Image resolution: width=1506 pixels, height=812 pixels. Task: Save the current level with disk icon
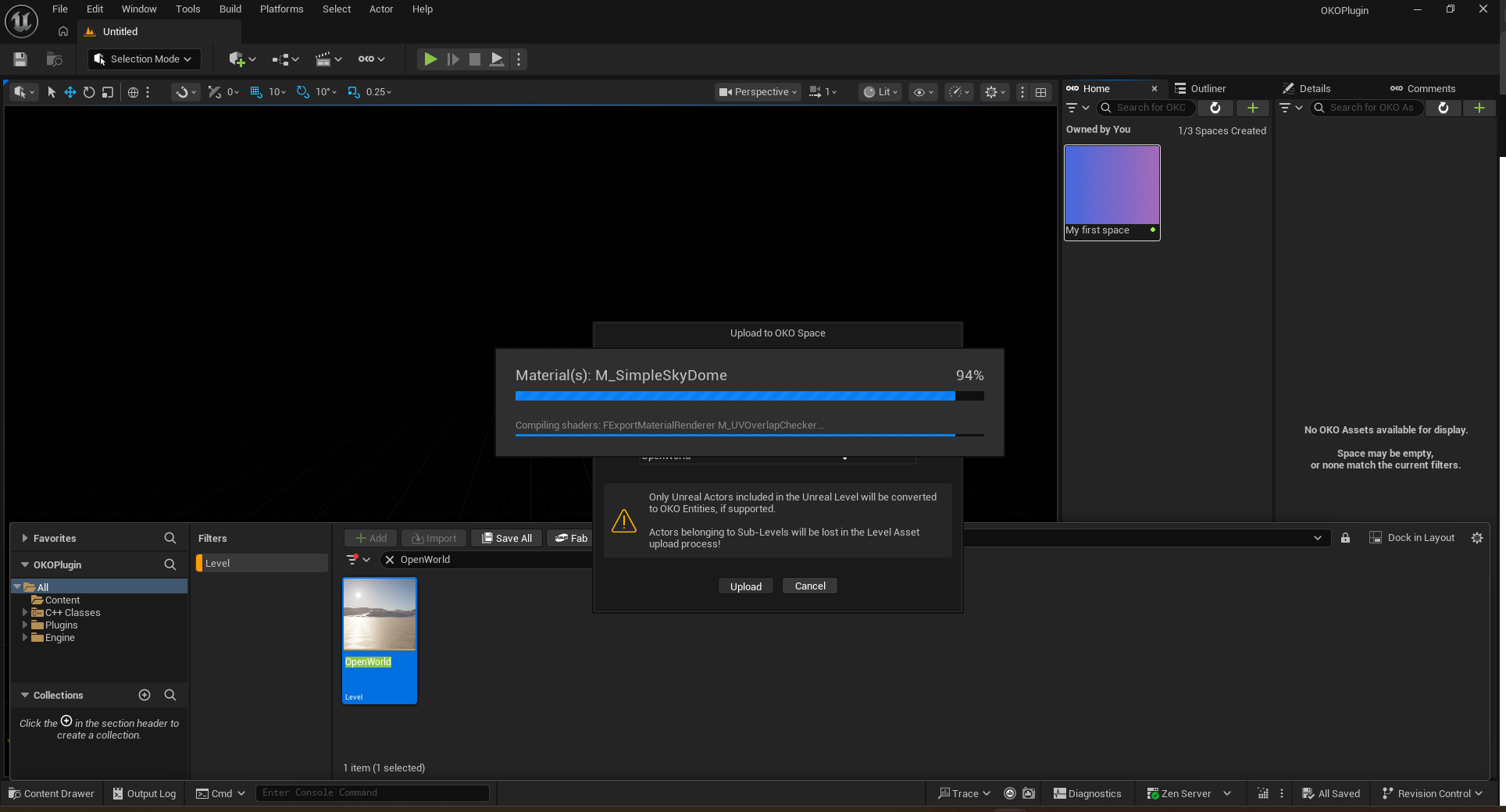tap(20, 59)
